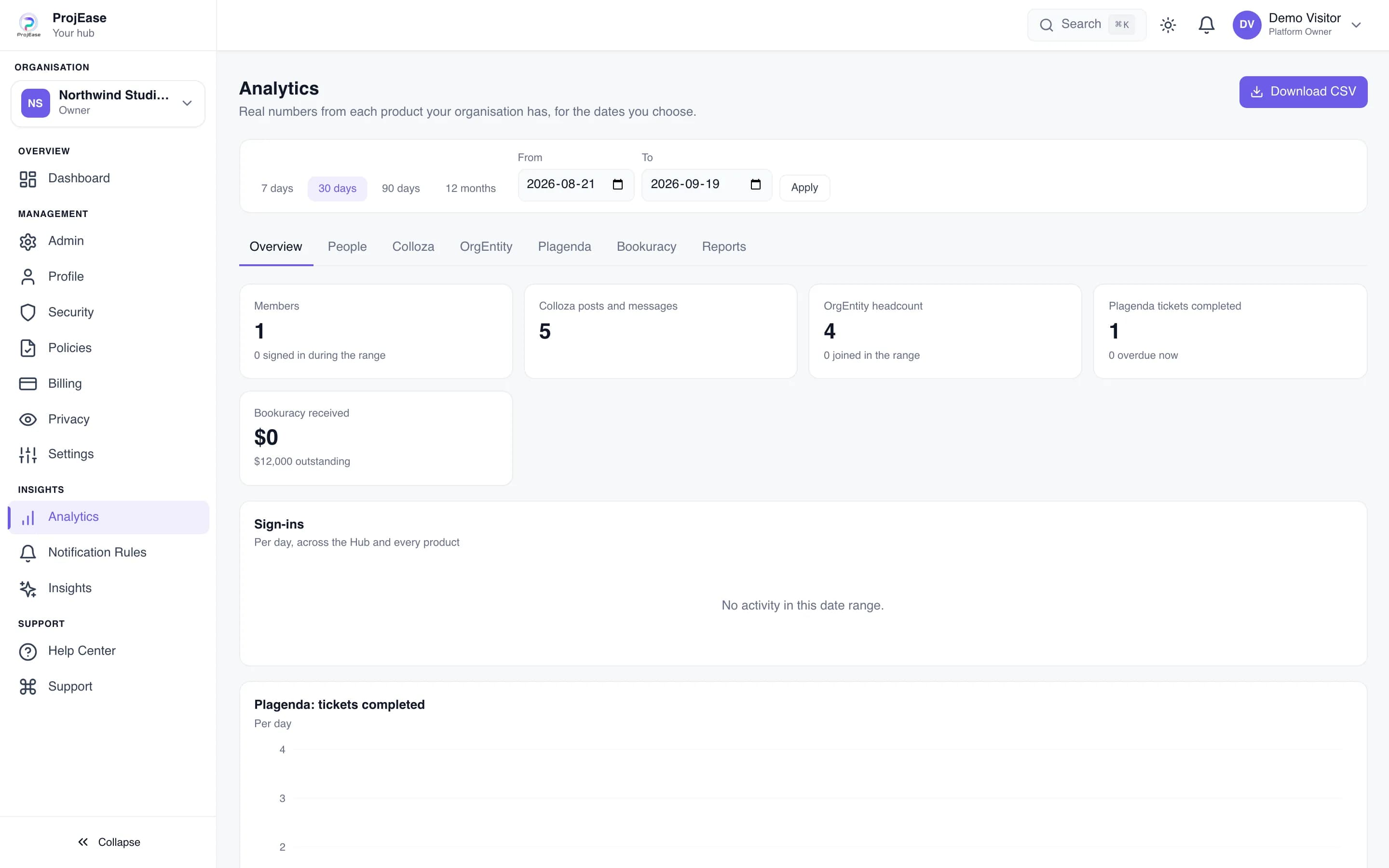
Task: Toggle the light/dark theme sun icon
Action: [1168, 25]
